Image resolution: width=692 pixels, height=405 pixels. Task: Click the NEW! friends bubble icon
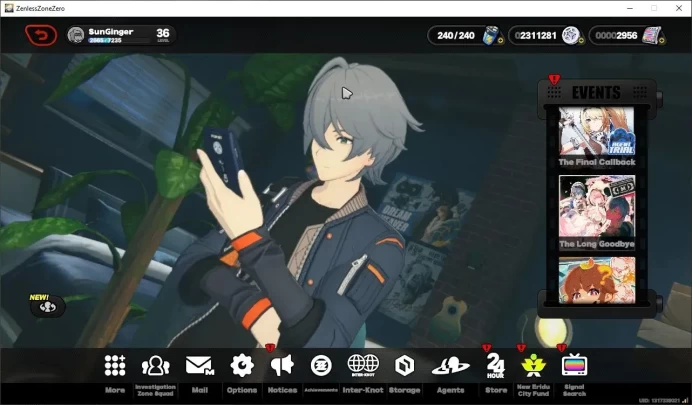[x=47, y=306]
